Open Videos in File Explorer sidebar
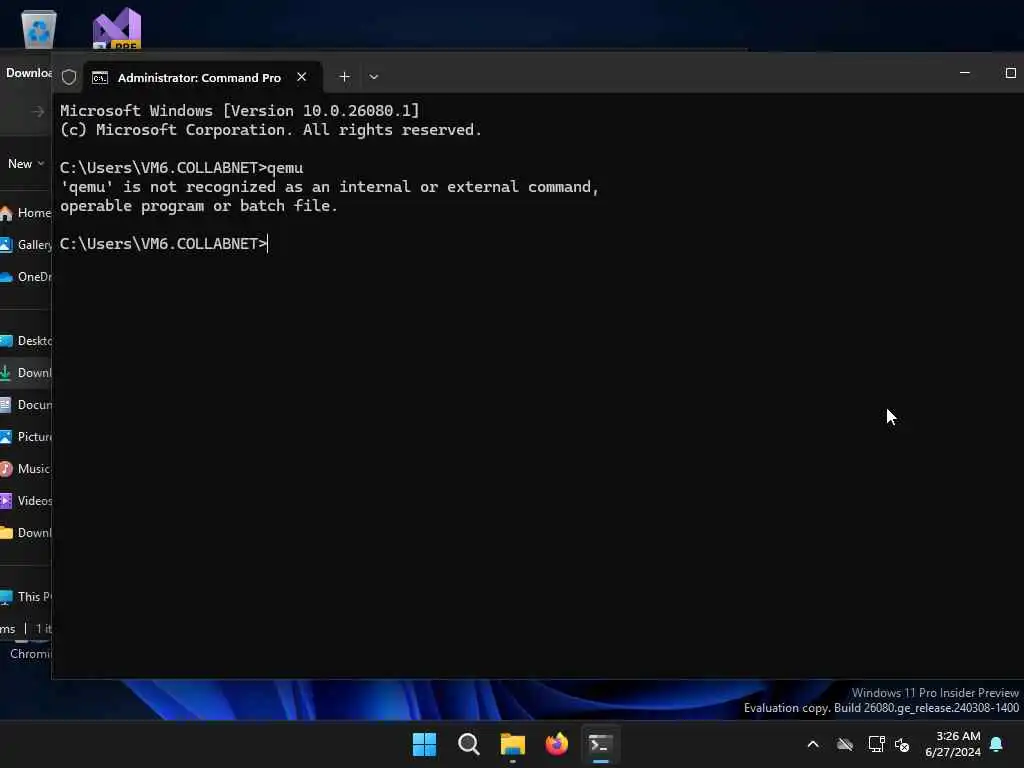 (26, 501)
